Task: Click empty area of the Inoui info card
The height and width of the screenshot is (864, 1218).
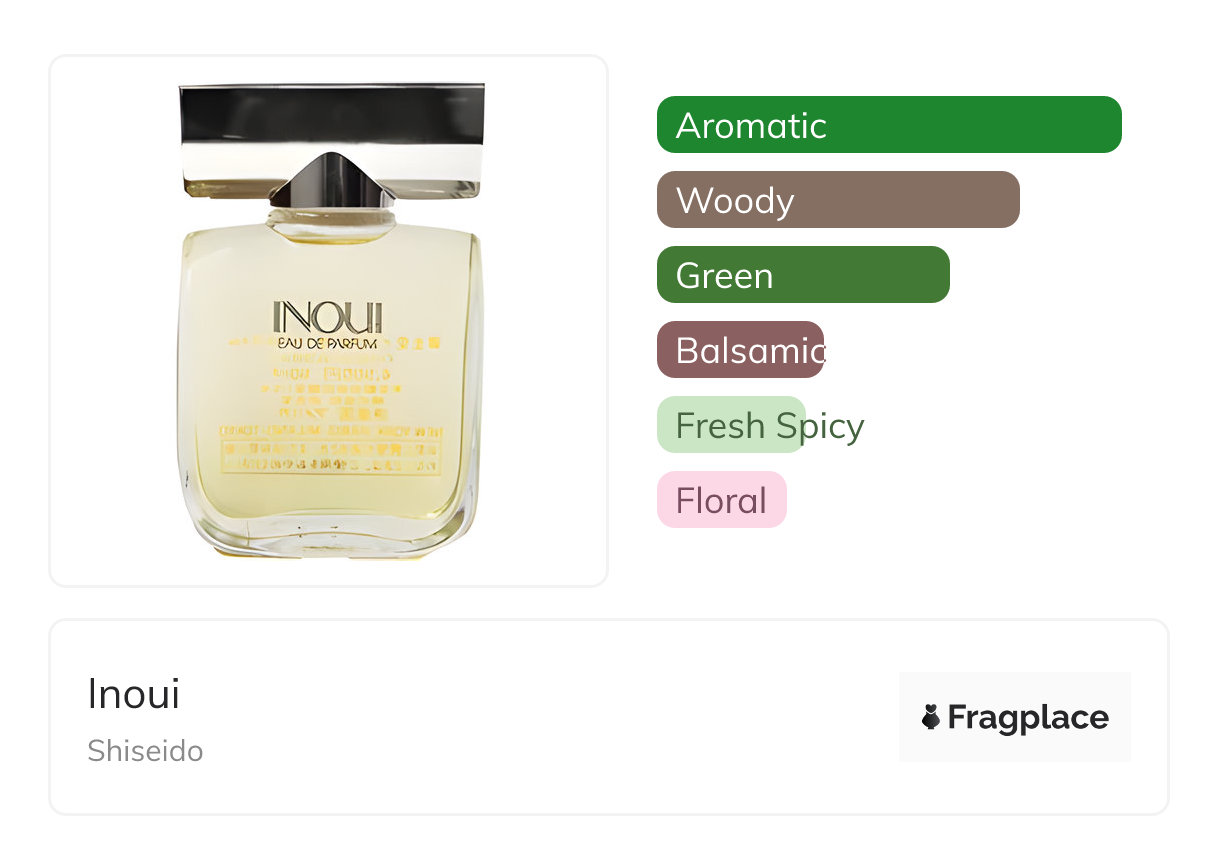Action: coord(550,717)
